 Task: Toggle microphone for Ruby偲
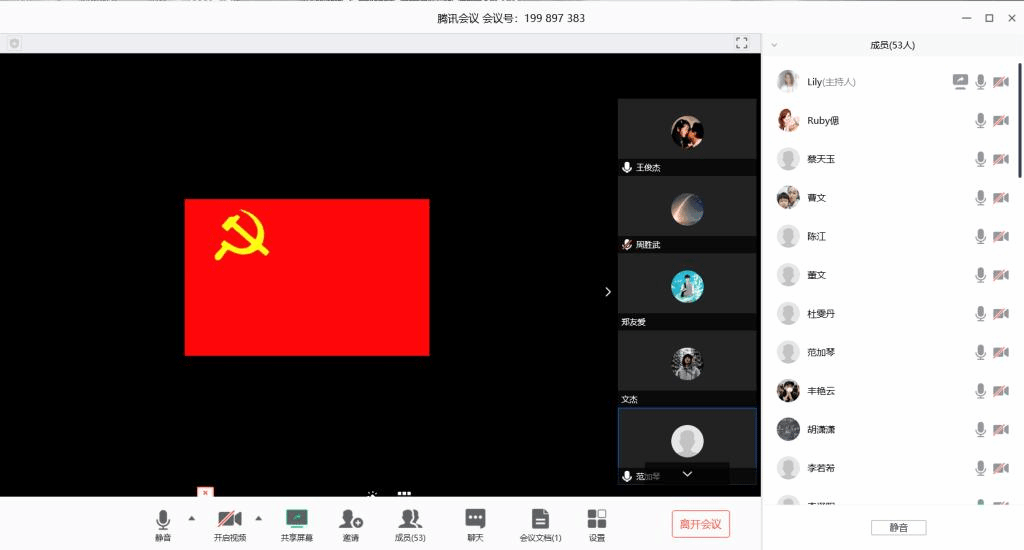tap(980, 120)
